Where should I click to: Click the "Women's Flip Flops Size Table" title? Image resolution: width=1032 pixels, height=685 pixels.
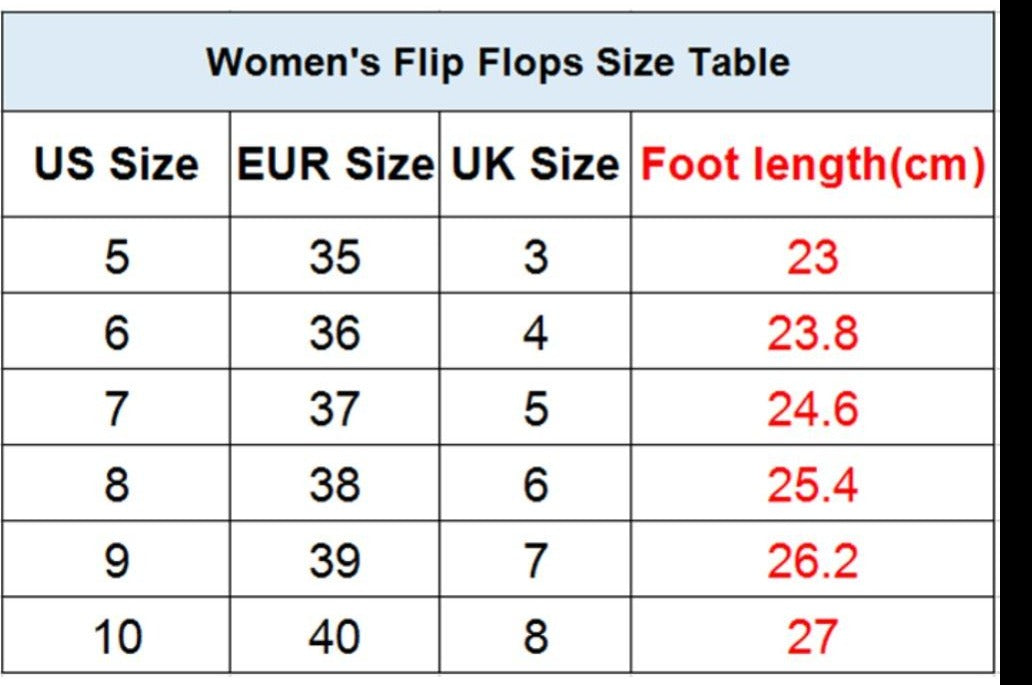click(x=498, y=62)
